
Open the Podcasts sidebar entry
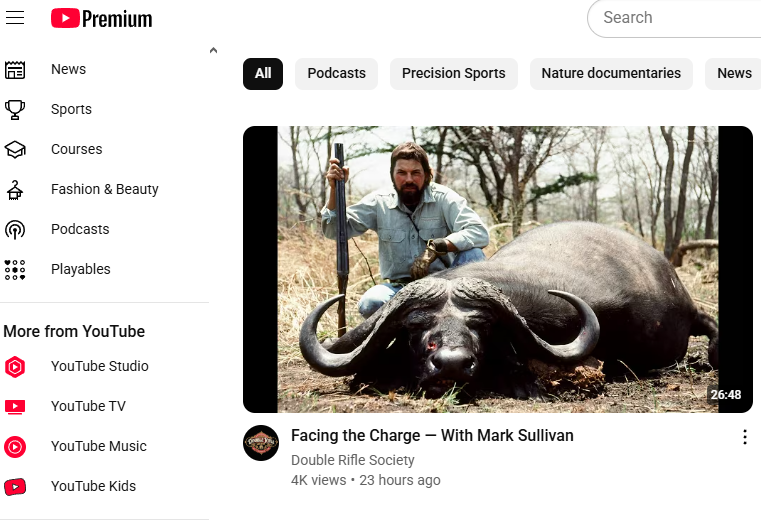pos(80,229)
